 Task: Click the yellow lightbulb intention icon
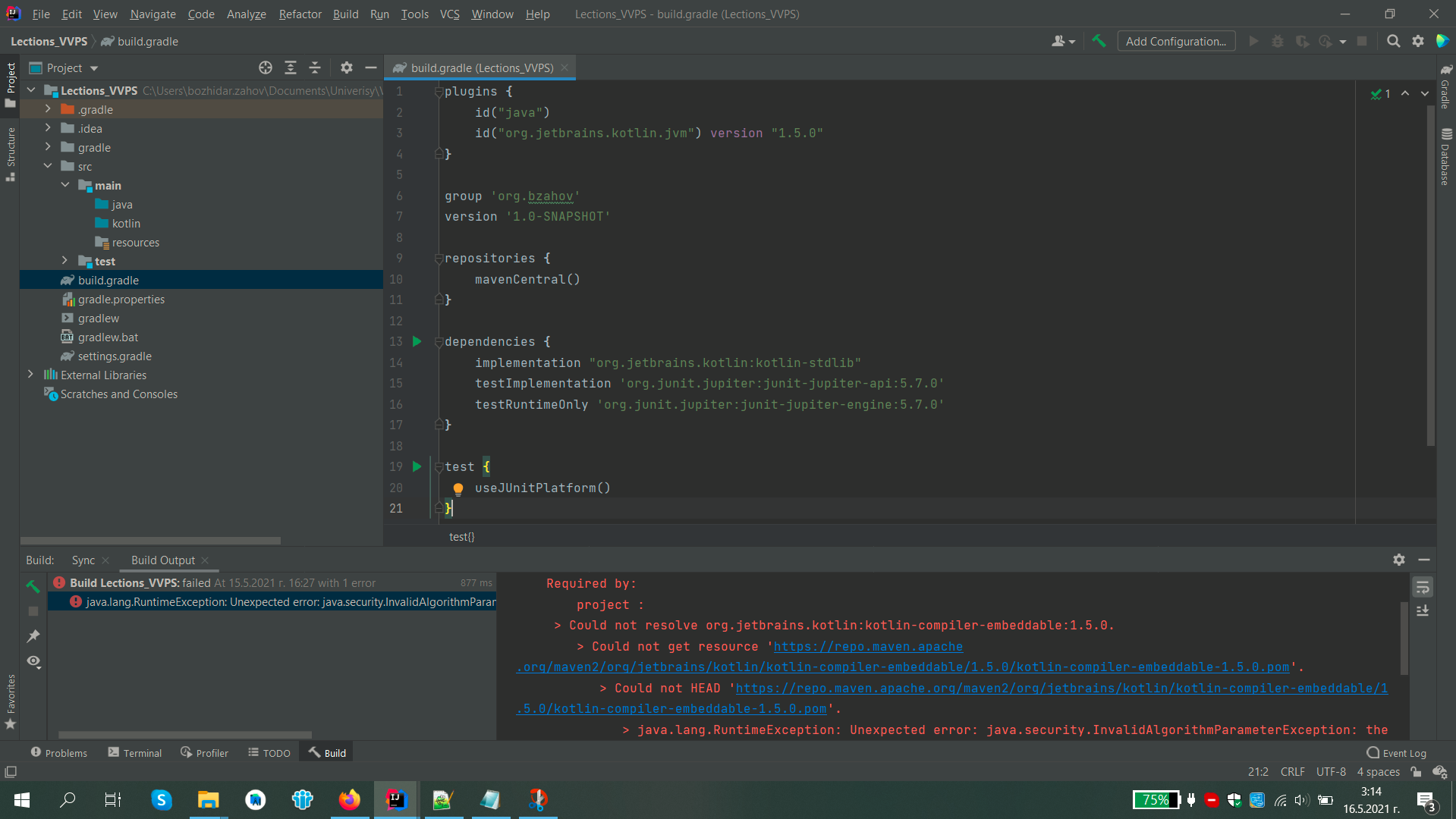coord(458,489)
